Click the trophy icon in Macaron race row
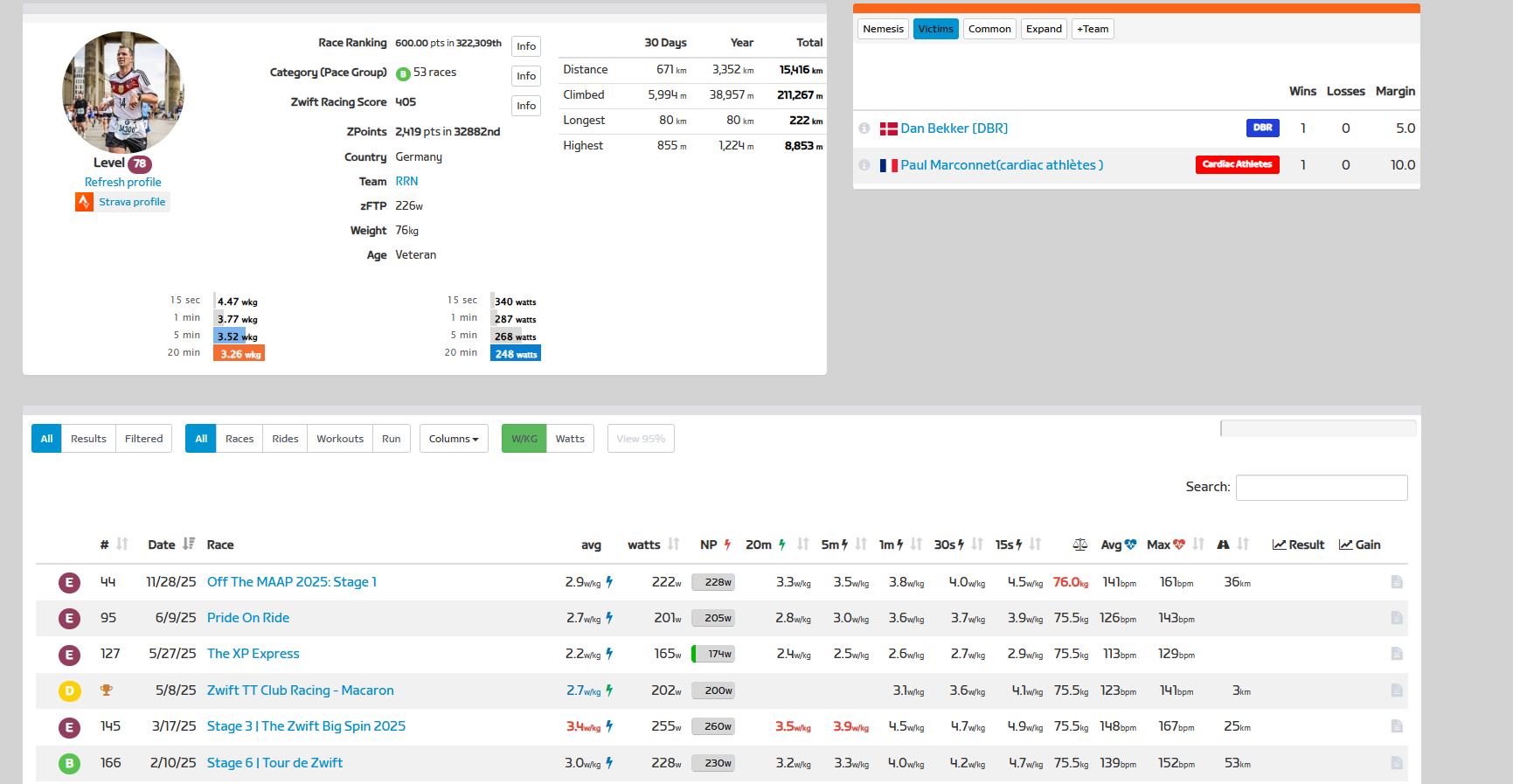Screen dimensions: 1513x784 [x=107, y=690]
